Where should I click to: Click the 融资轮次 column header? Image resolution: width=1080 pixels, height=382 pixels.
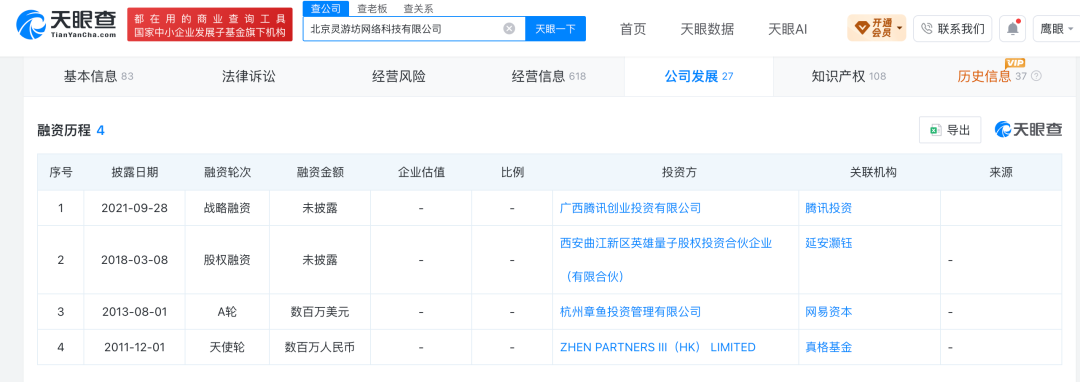[x=227, y=173]
